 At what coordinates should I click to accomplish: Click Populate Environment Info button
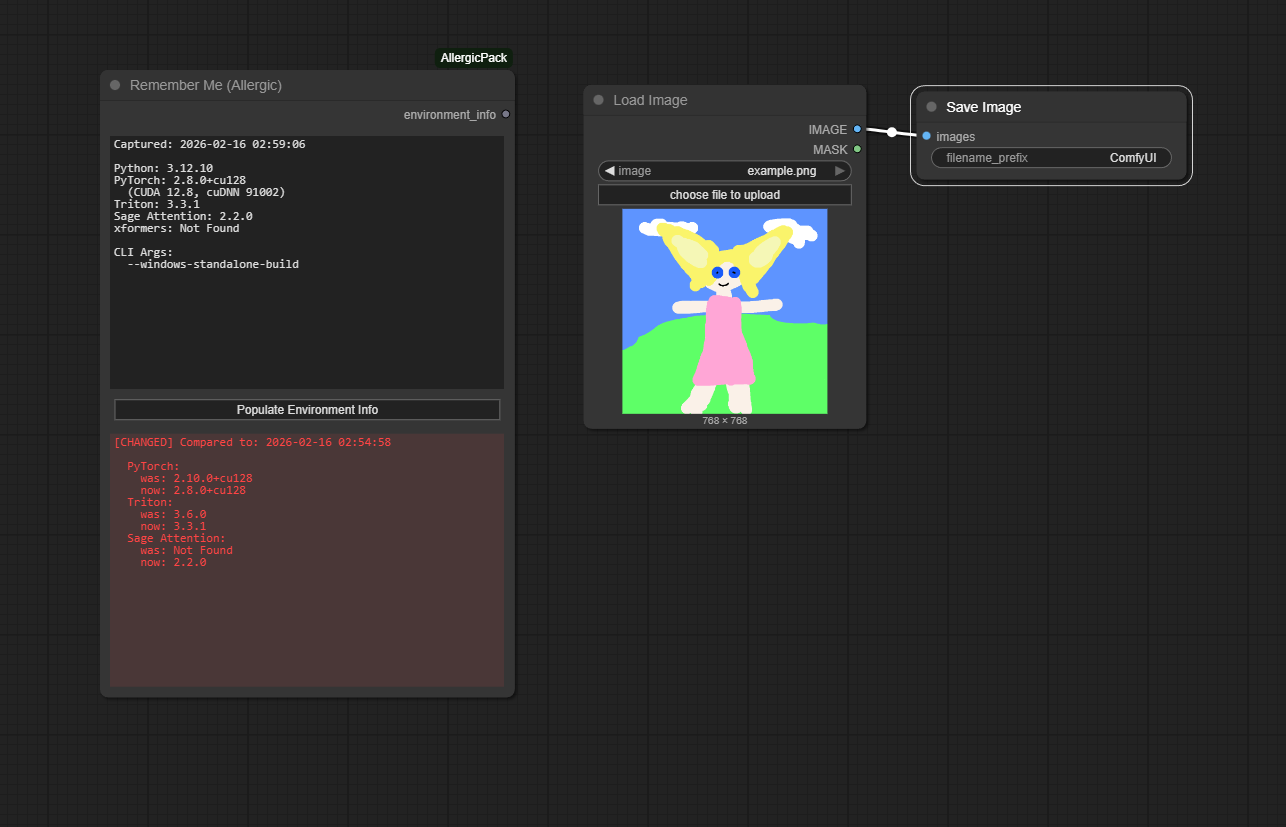[x=307, y=410]
